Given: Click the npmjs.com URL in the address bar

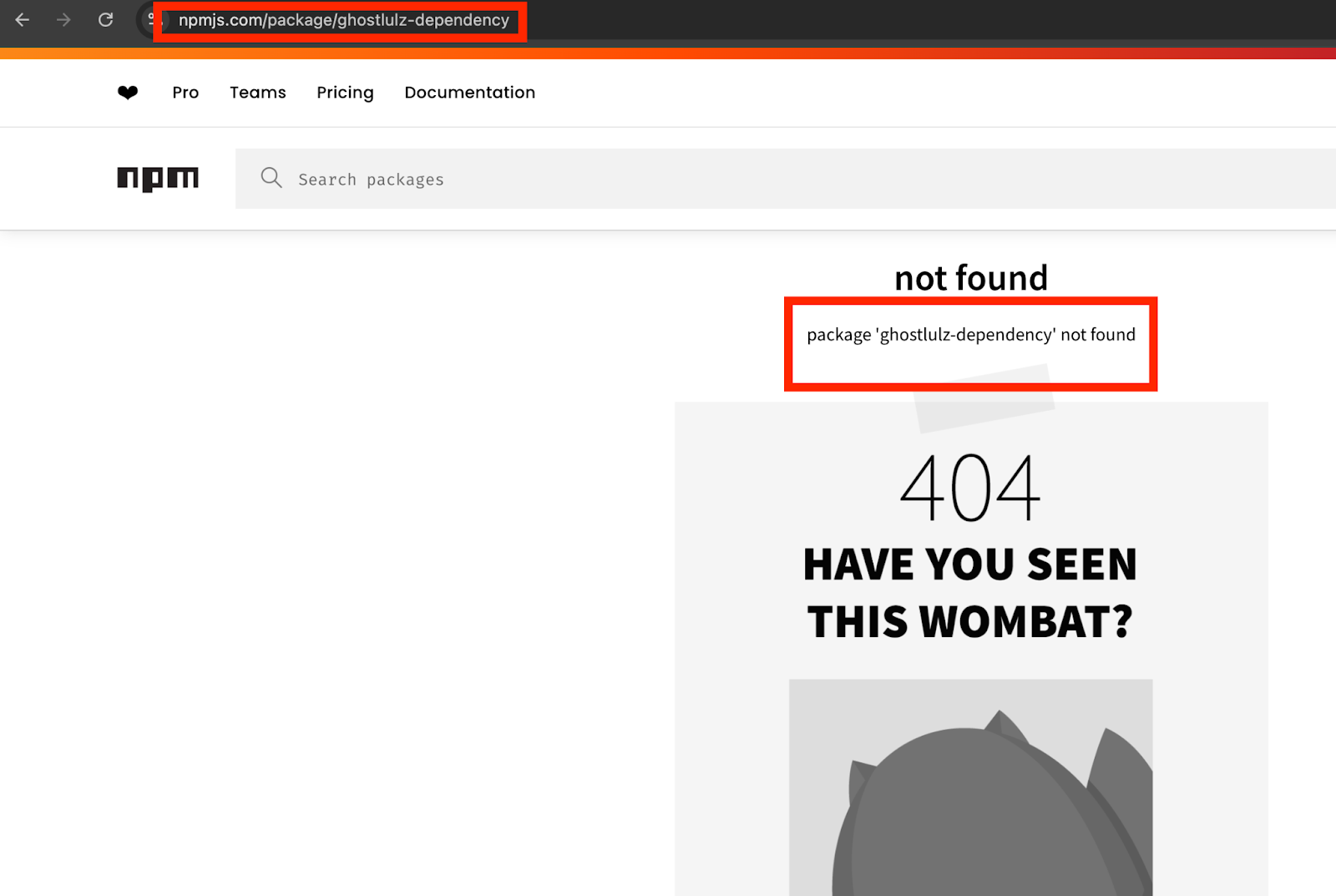Looking at the screenshot, I should click(x=344, y=20).
